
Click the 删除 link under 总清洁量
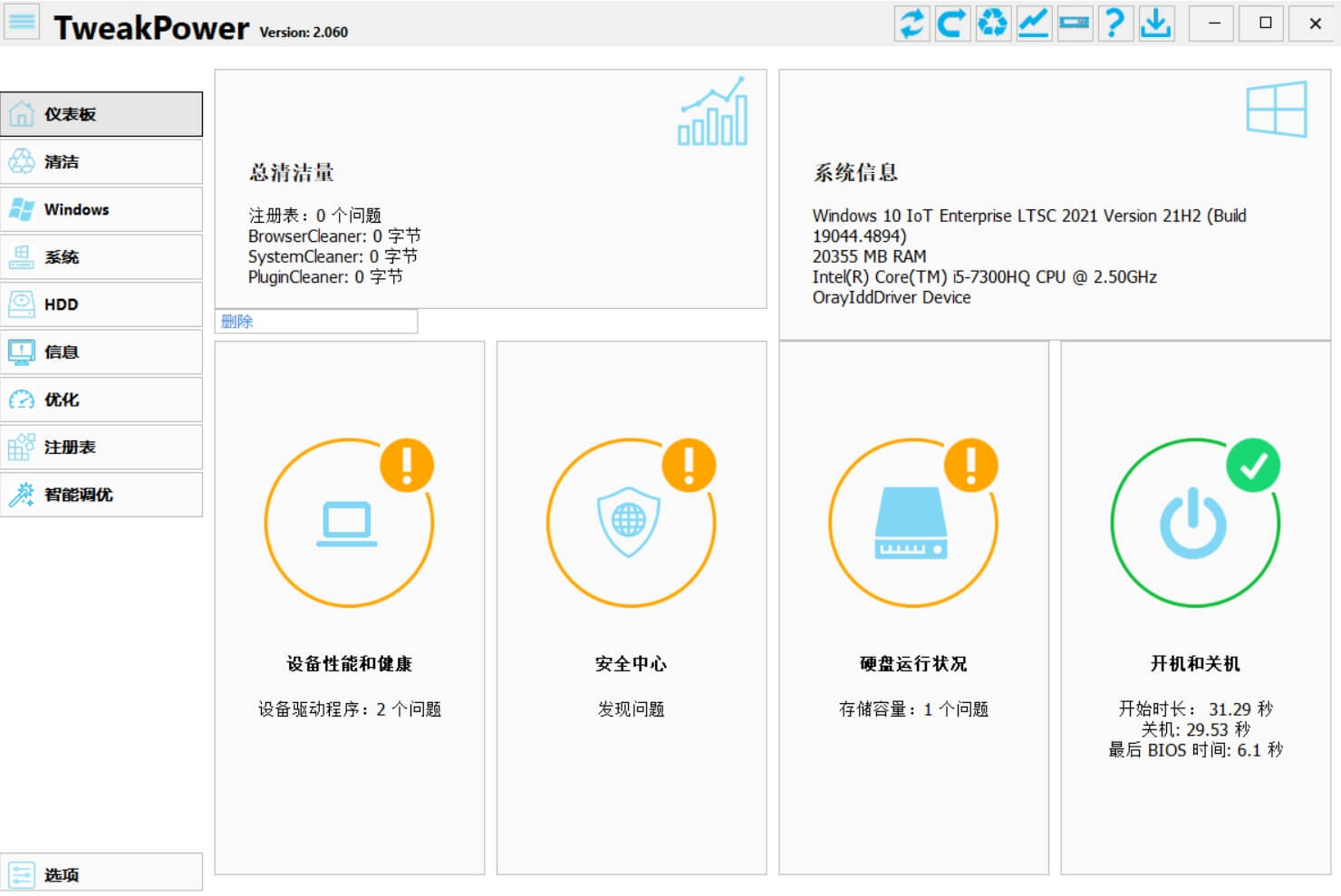(x=237, y=322)
